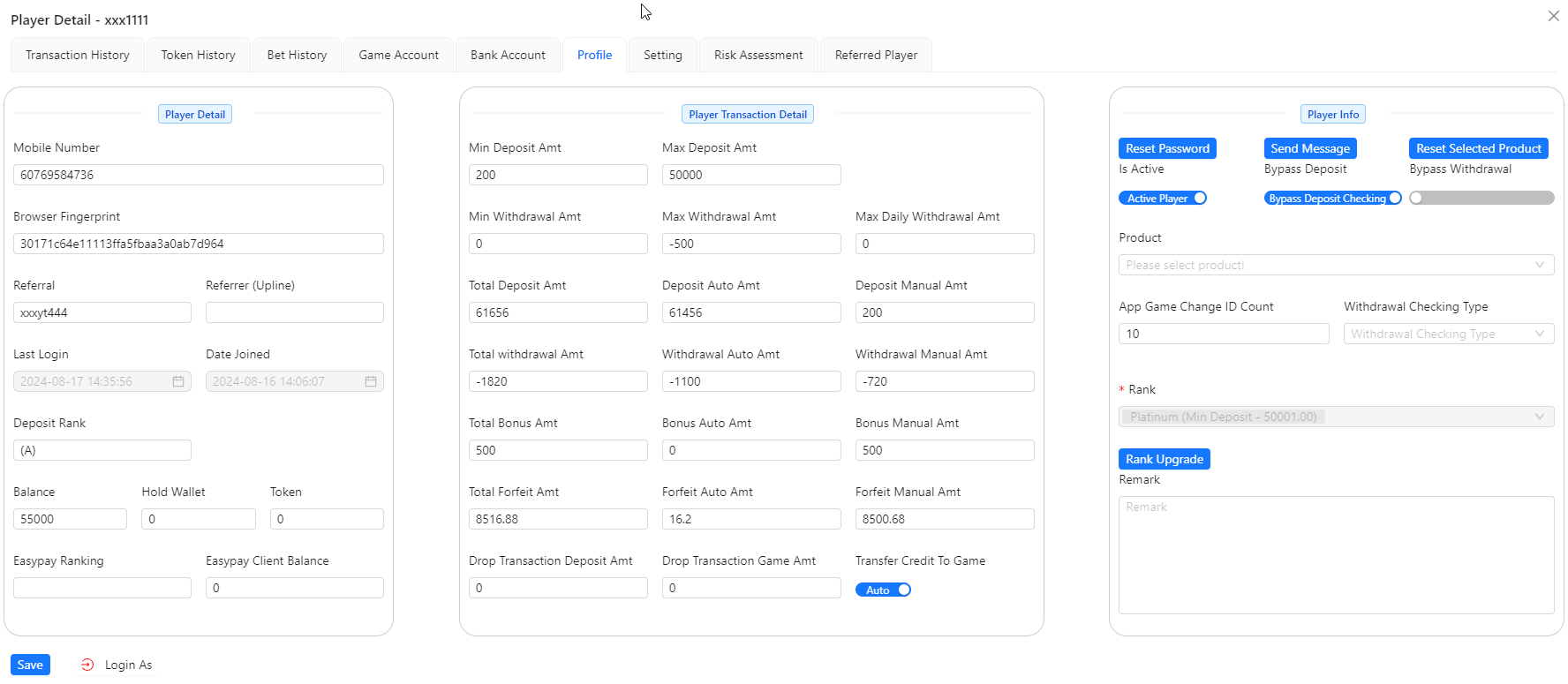The image size is (1568, 684).
Task: Click into the Remark text area
Action: (1335, 554)
